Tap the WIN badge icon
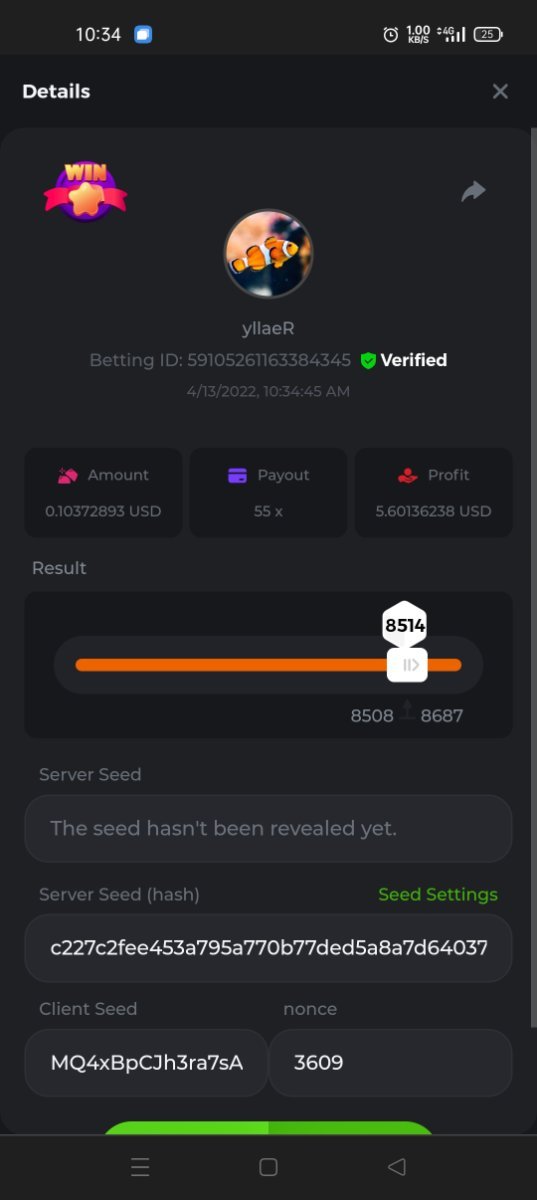 (x=85, y=190)
